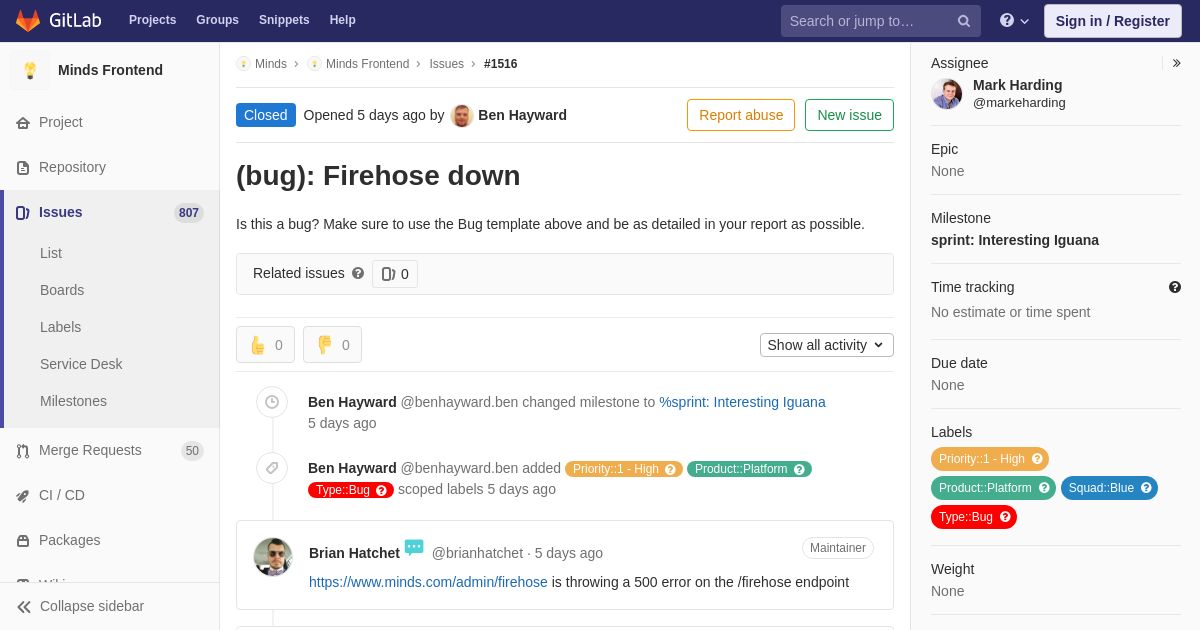The image size is (1200, 630).
Task: Click the Packages icon in sidebar
Action: pos(23,541)
